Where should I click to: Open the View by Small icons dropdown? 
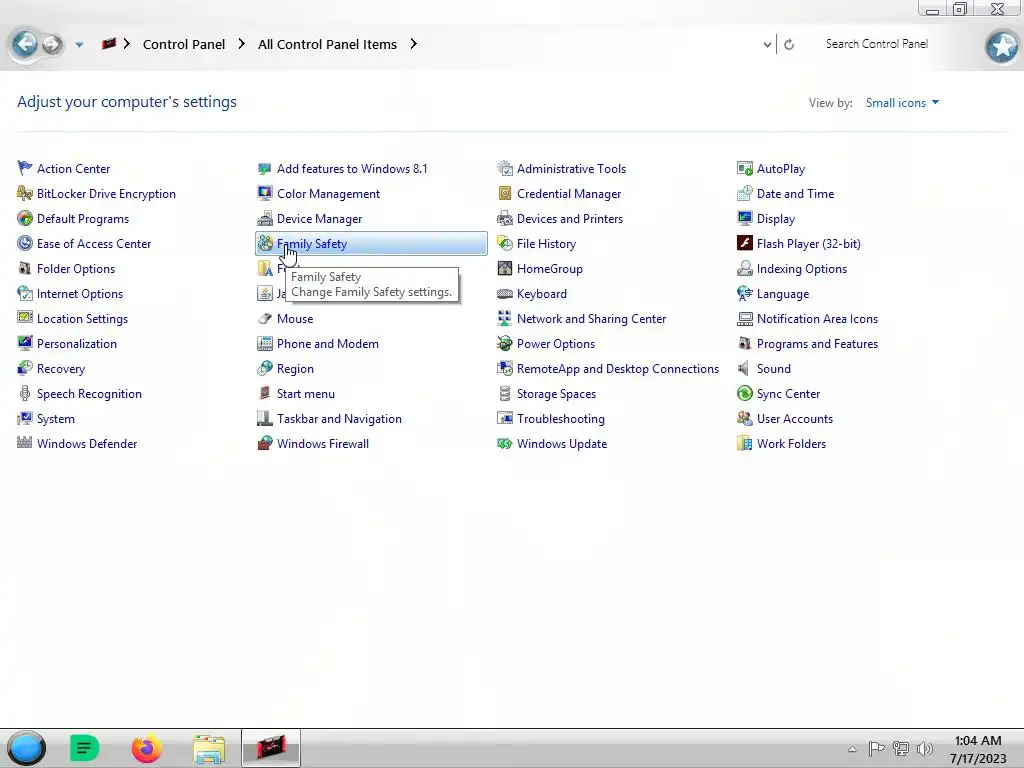coord(902,103)
